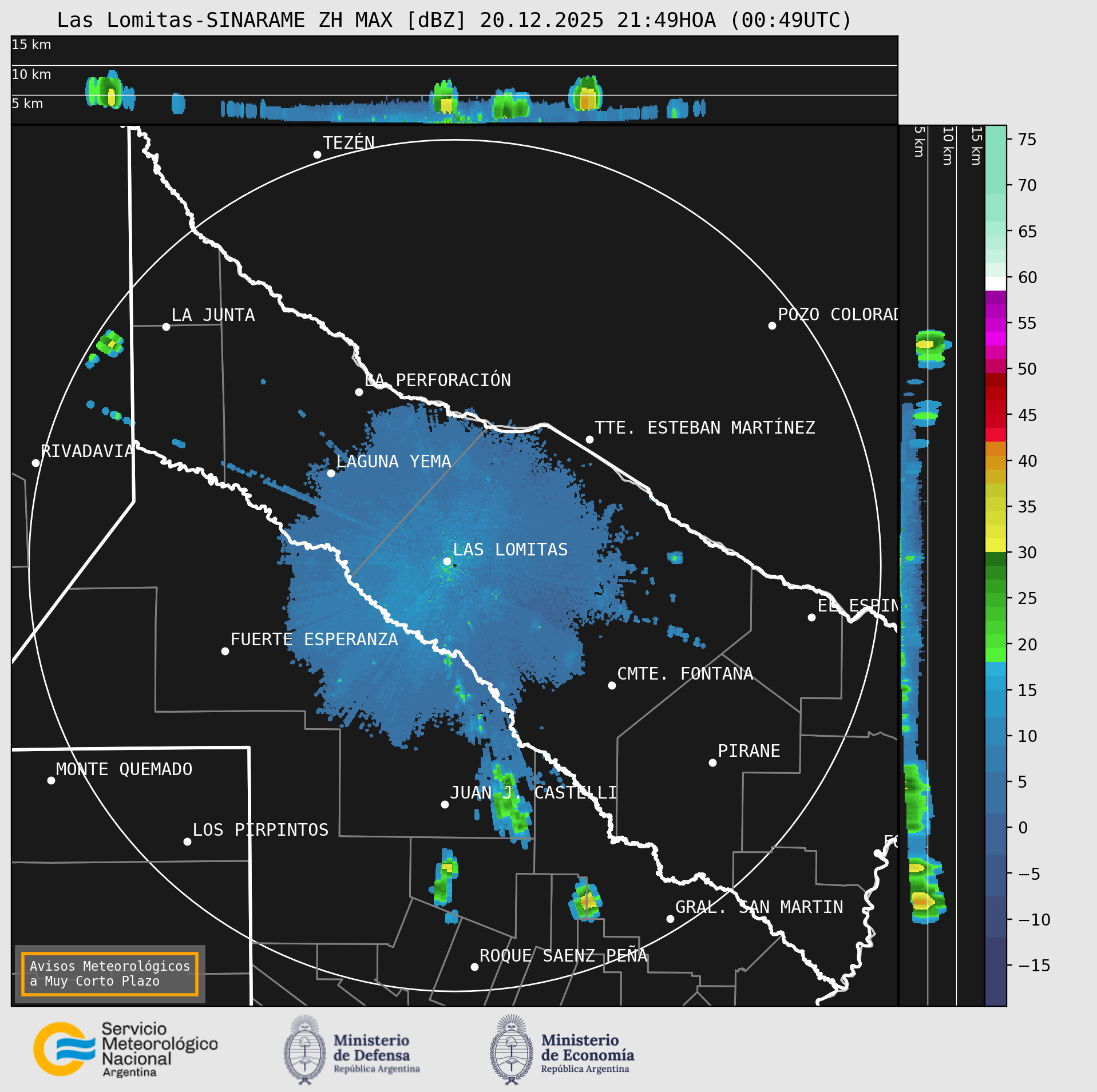Click the 5 km label in top cross-section

(x=27, y=104)
